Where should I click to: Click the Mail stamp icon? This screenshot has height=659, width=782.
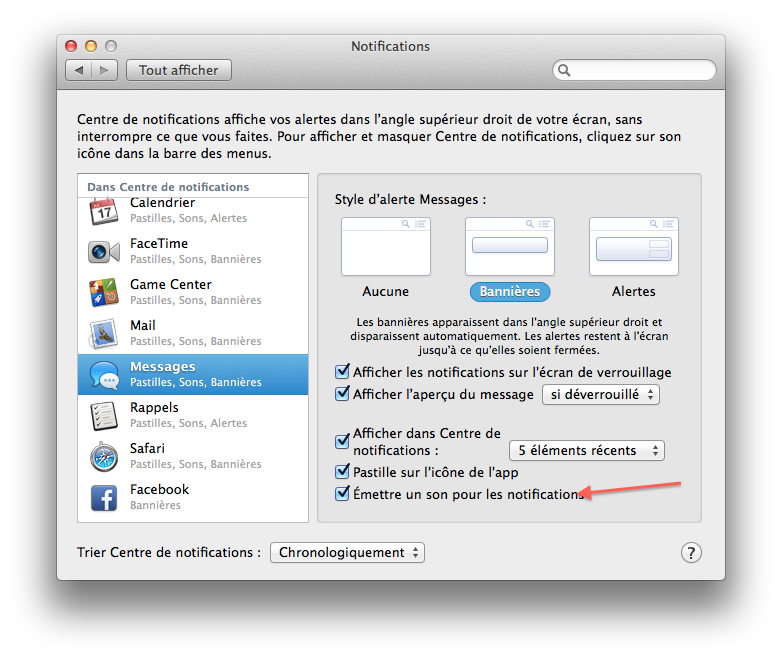(x=104, y=333)
